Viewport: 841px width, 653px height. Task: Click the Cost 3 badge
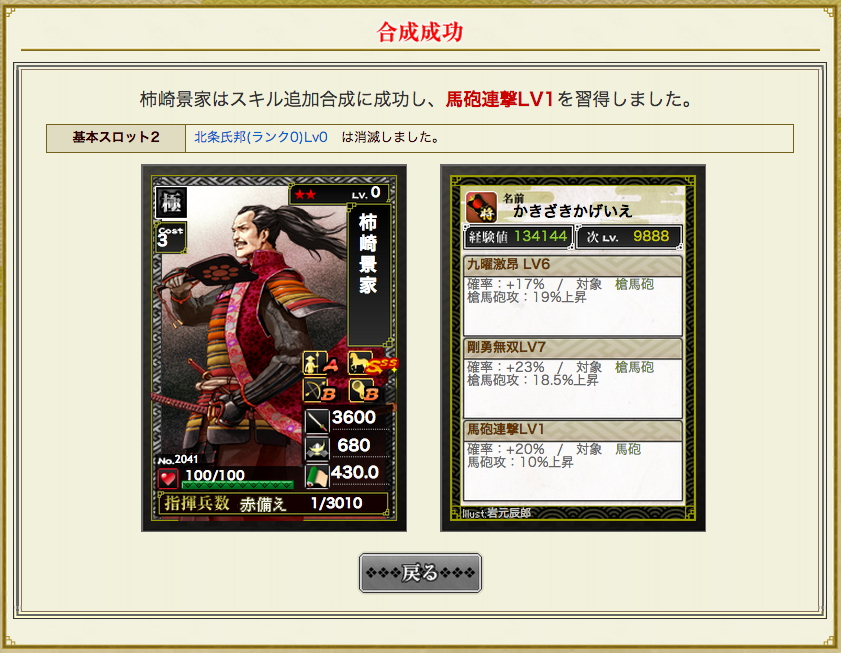coord(170,238)
